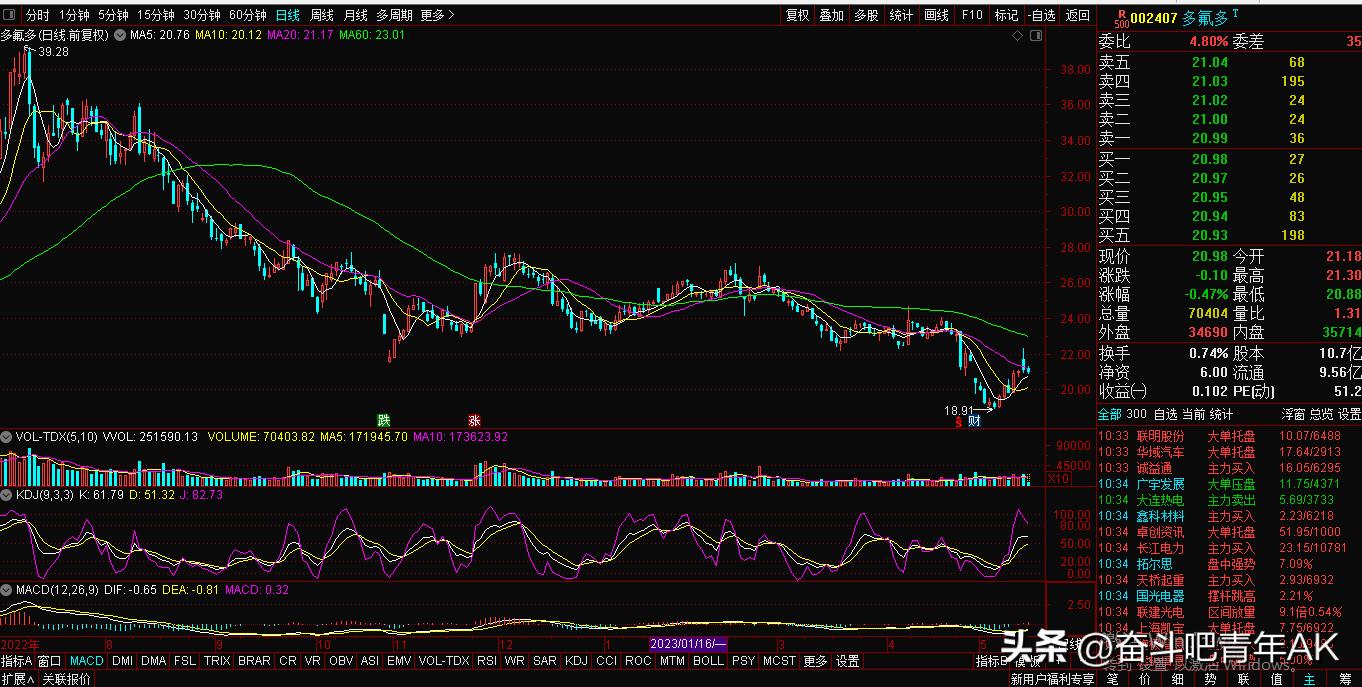The width and height of the screenshot is (1362, 687).
Task: Click the red 涨 marker on the chart
Action: pos(474,420)
